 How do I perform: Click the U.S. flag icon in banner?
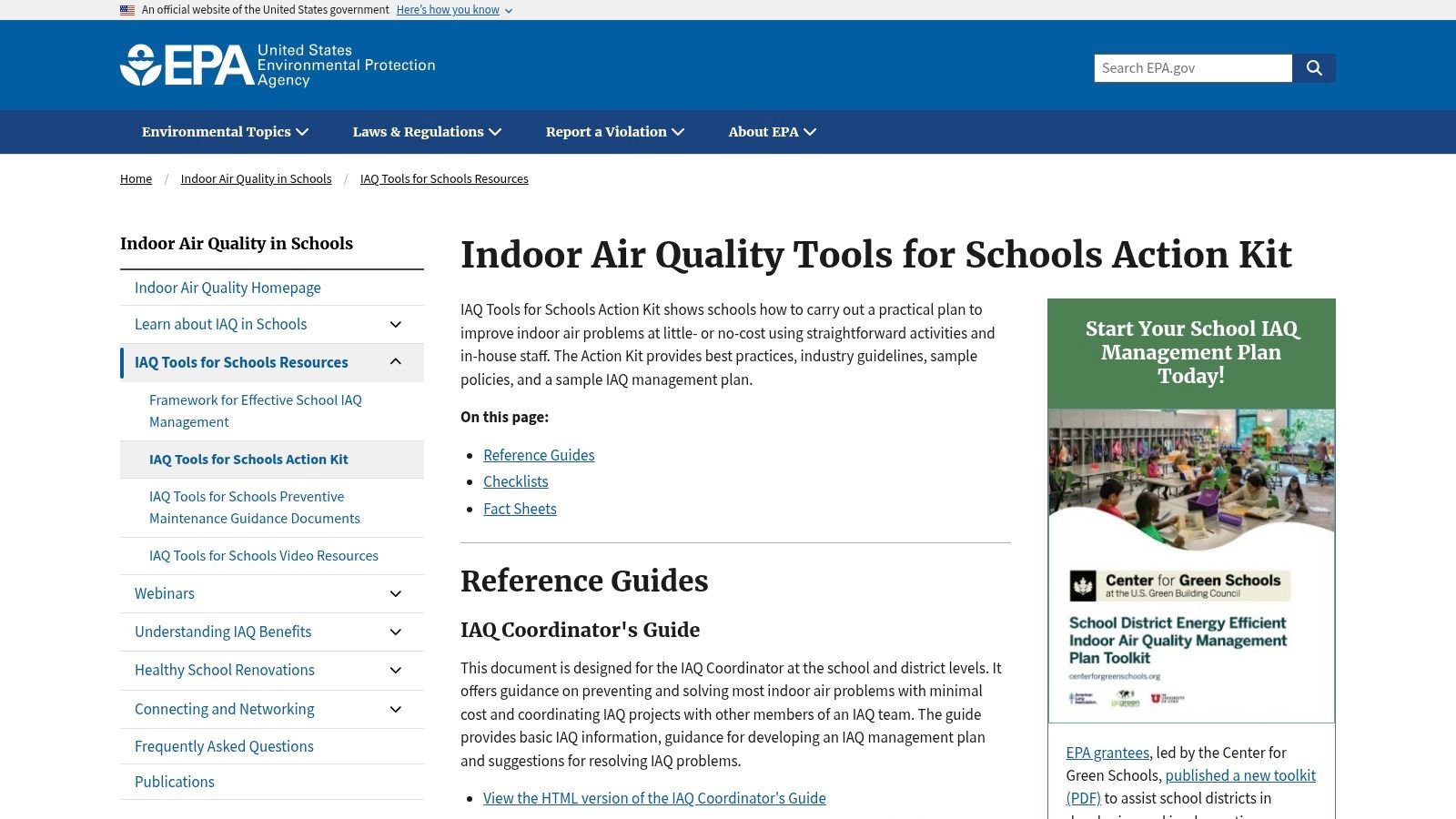(x=126, y=10)
